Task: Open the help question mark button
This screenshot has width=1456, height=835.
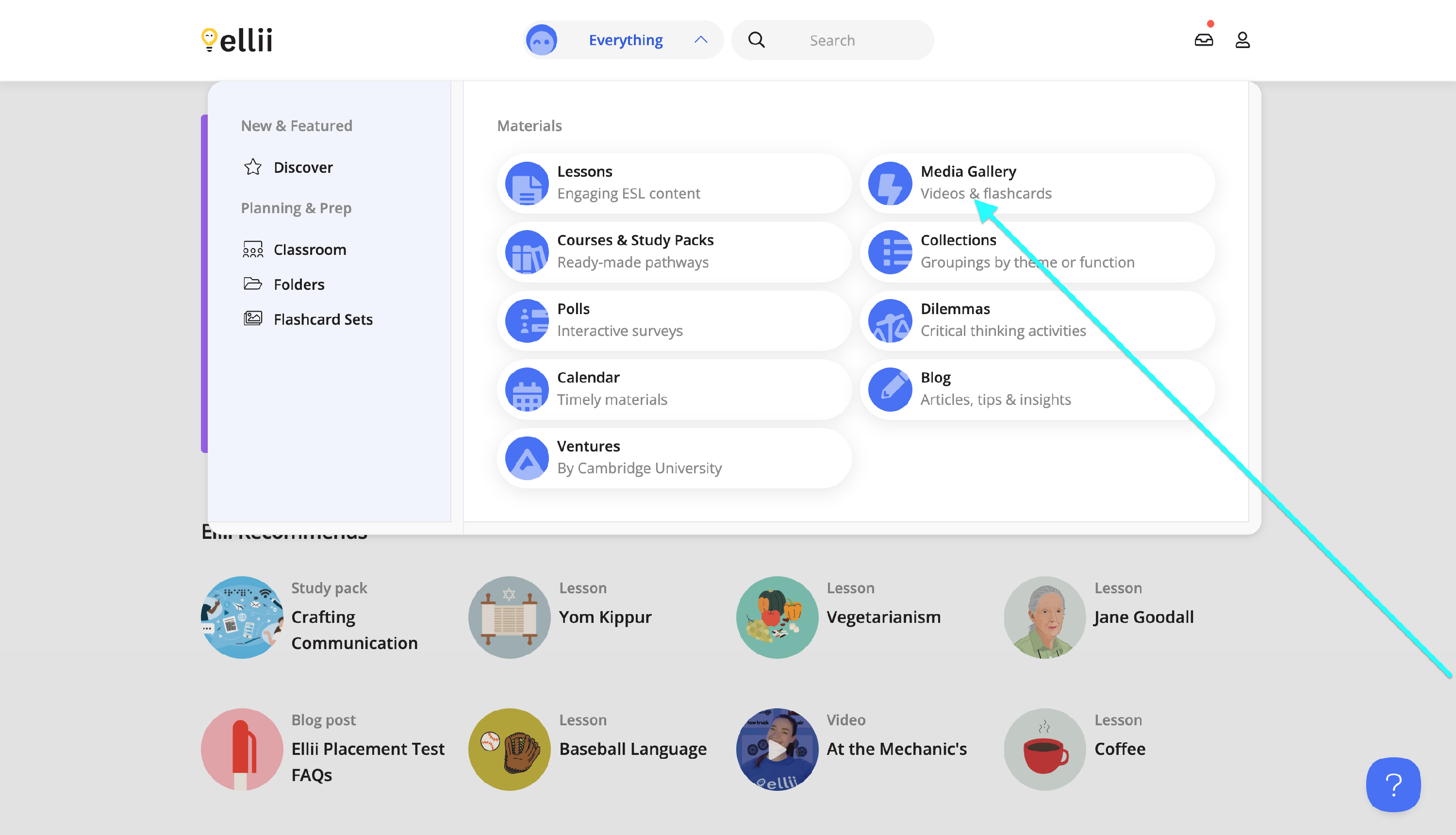Action: tap(1393, 785)
